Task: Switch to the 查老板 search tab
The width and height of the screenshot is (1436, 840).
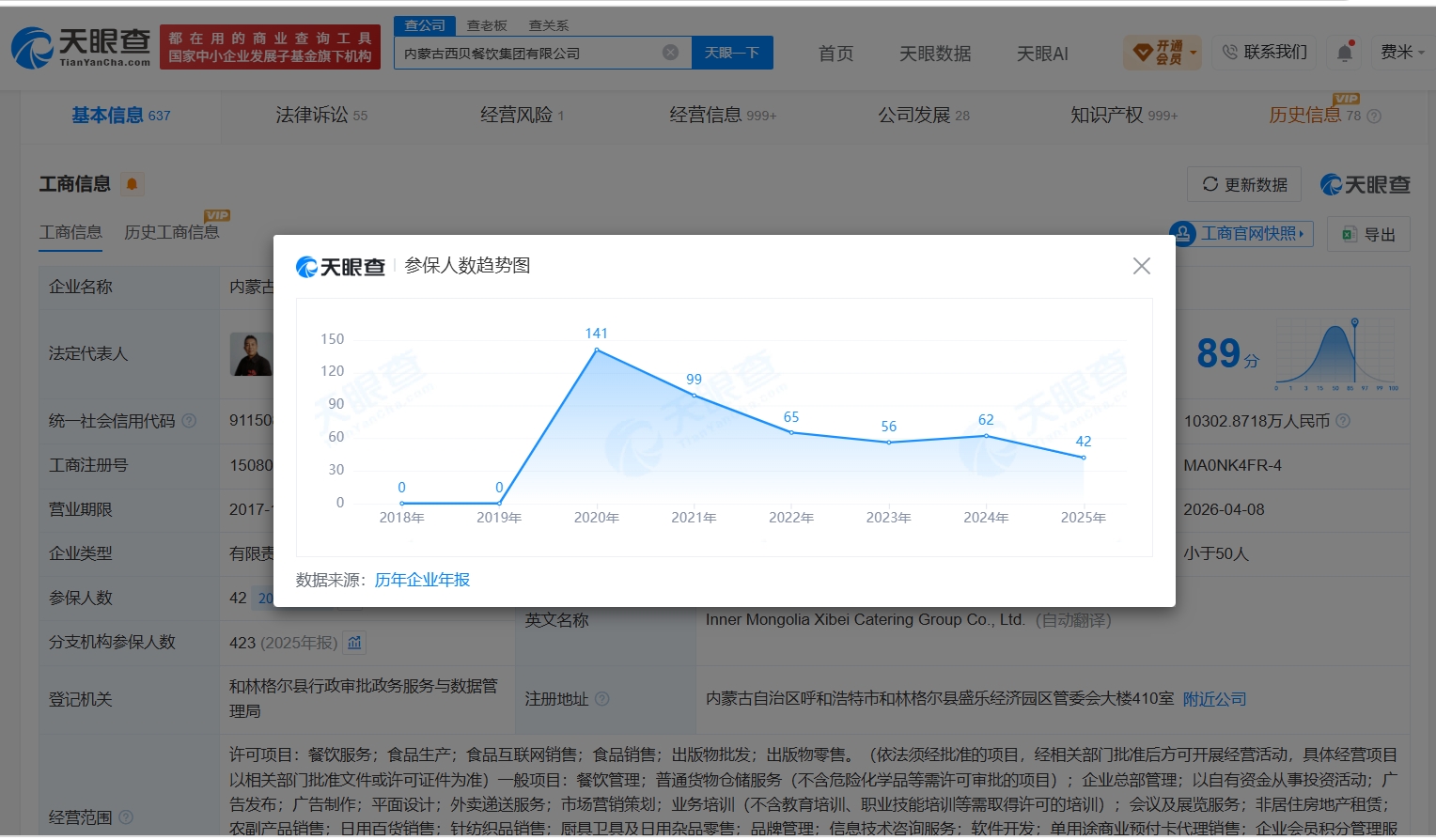Action: [487, 25]
